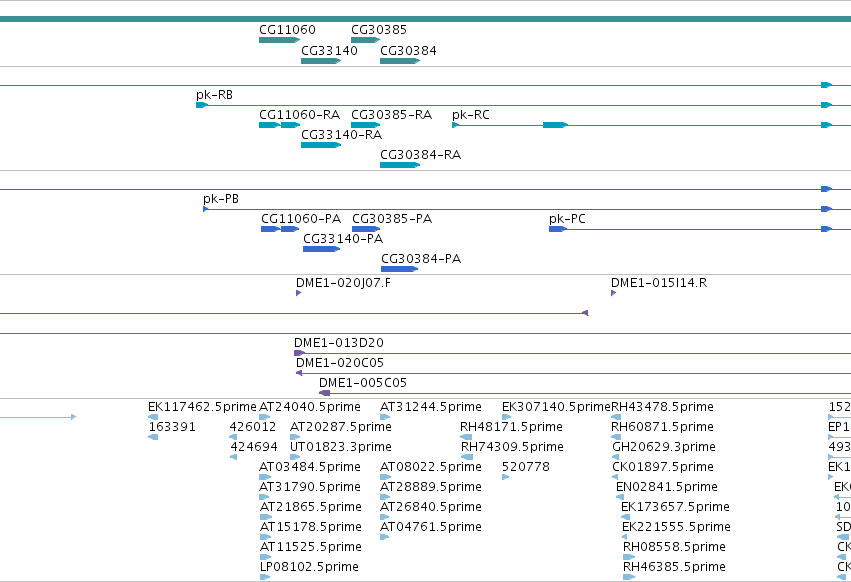This screenshot has width=851, height=582.
Task: Select the 520778 feature
Action: 506,477
